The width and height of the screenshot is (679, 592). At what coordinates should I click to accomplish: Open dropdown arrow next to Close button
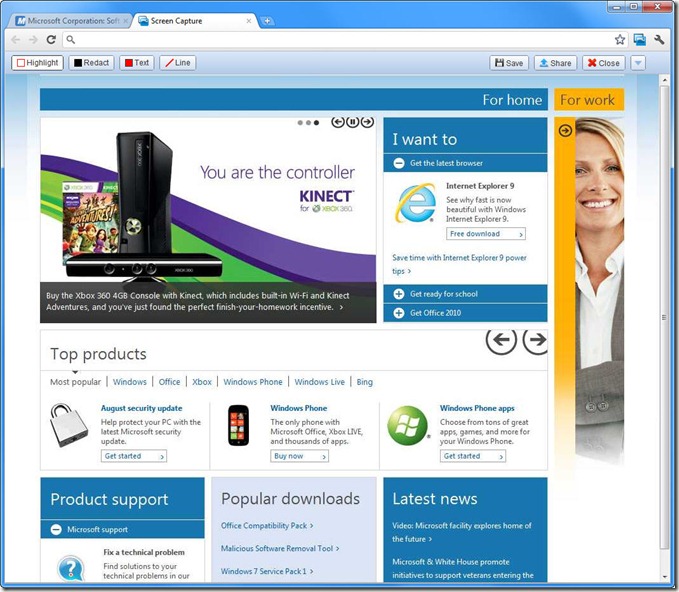tap(638, 63)
